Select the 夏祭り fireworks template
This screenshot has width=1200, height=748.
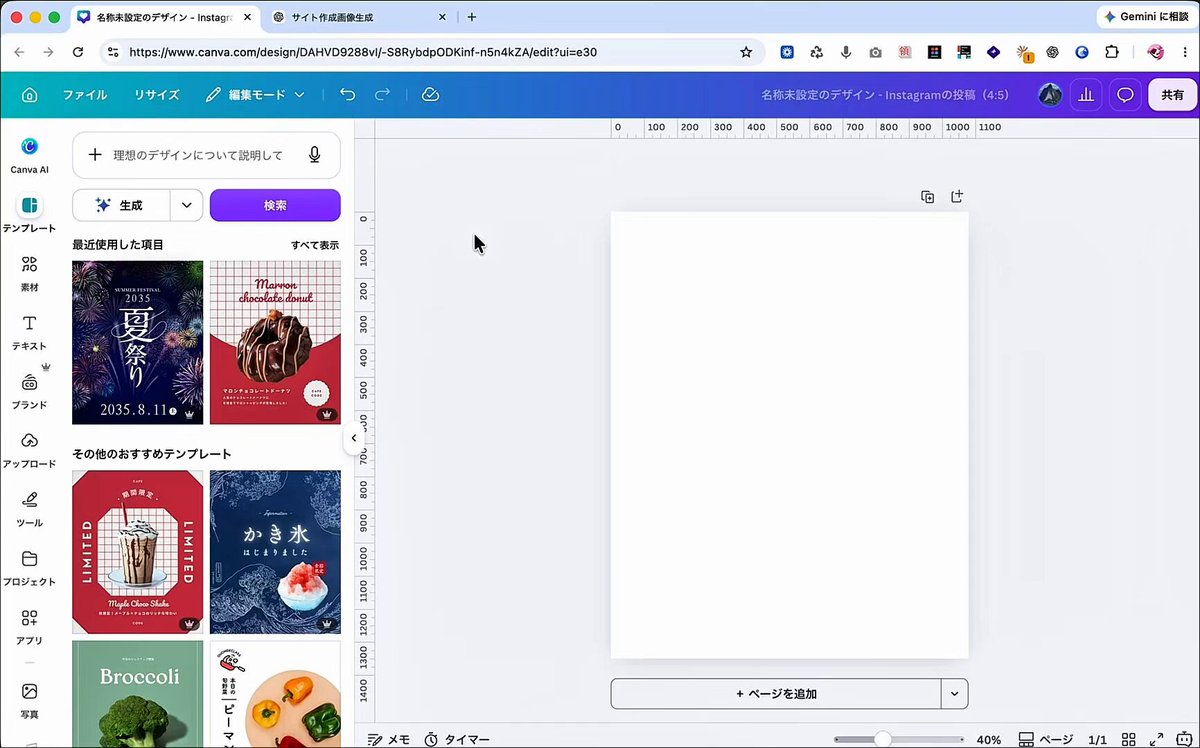click(138, 343)
